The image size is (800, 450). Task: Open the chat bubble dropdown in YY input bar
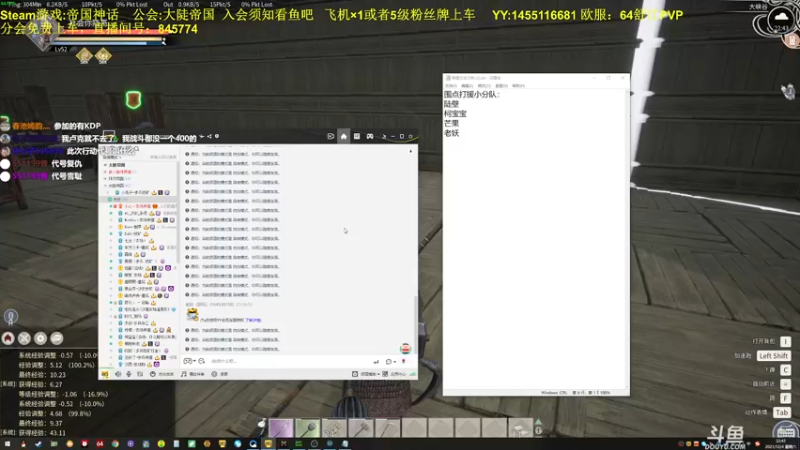click(x=390, y=361)
